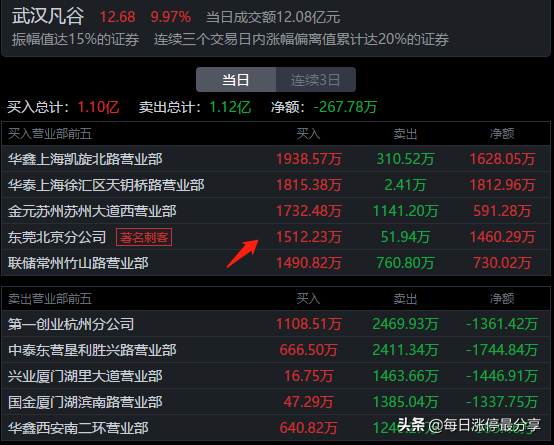Click the 1938.57万 buy amount

(x=308, y=159)
